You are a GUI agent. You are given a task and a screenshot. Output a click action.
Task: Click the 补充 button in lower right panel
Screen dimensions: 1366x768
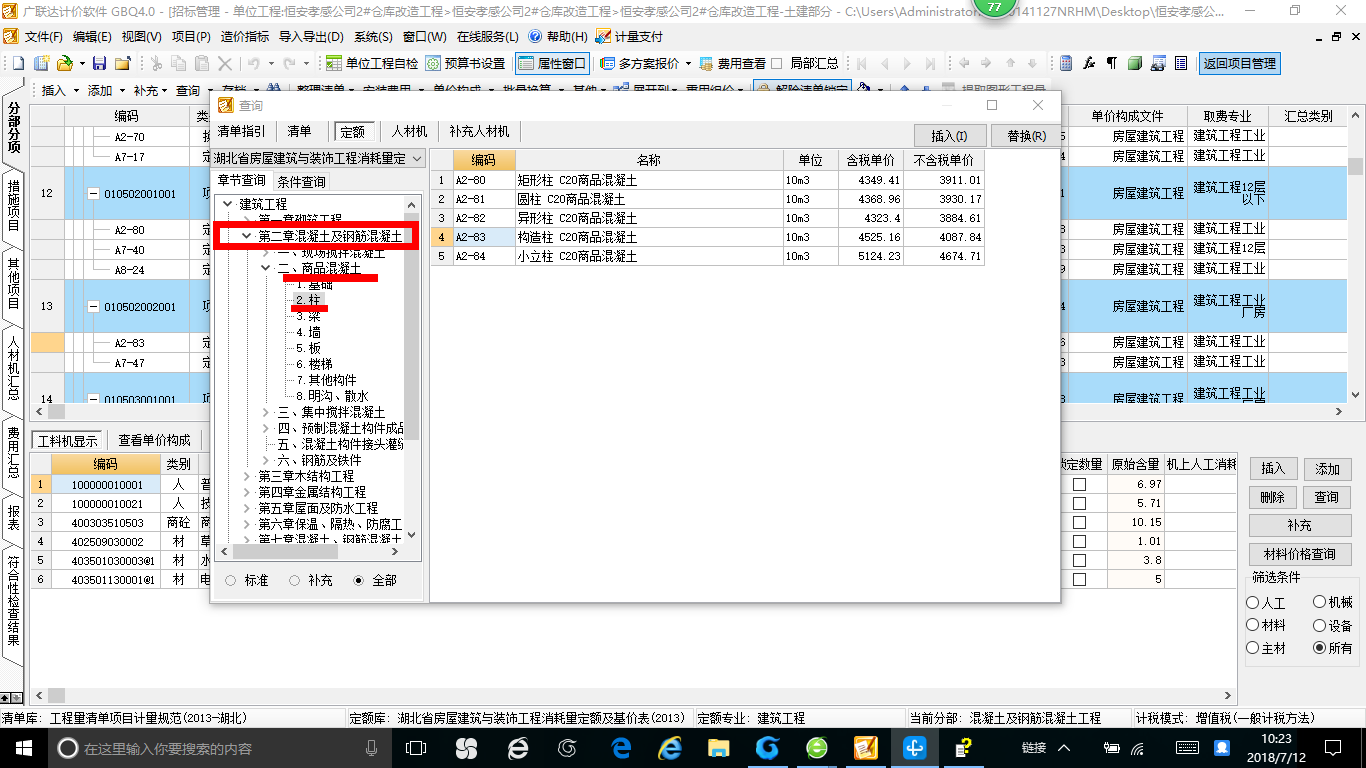pos(1300,525)
